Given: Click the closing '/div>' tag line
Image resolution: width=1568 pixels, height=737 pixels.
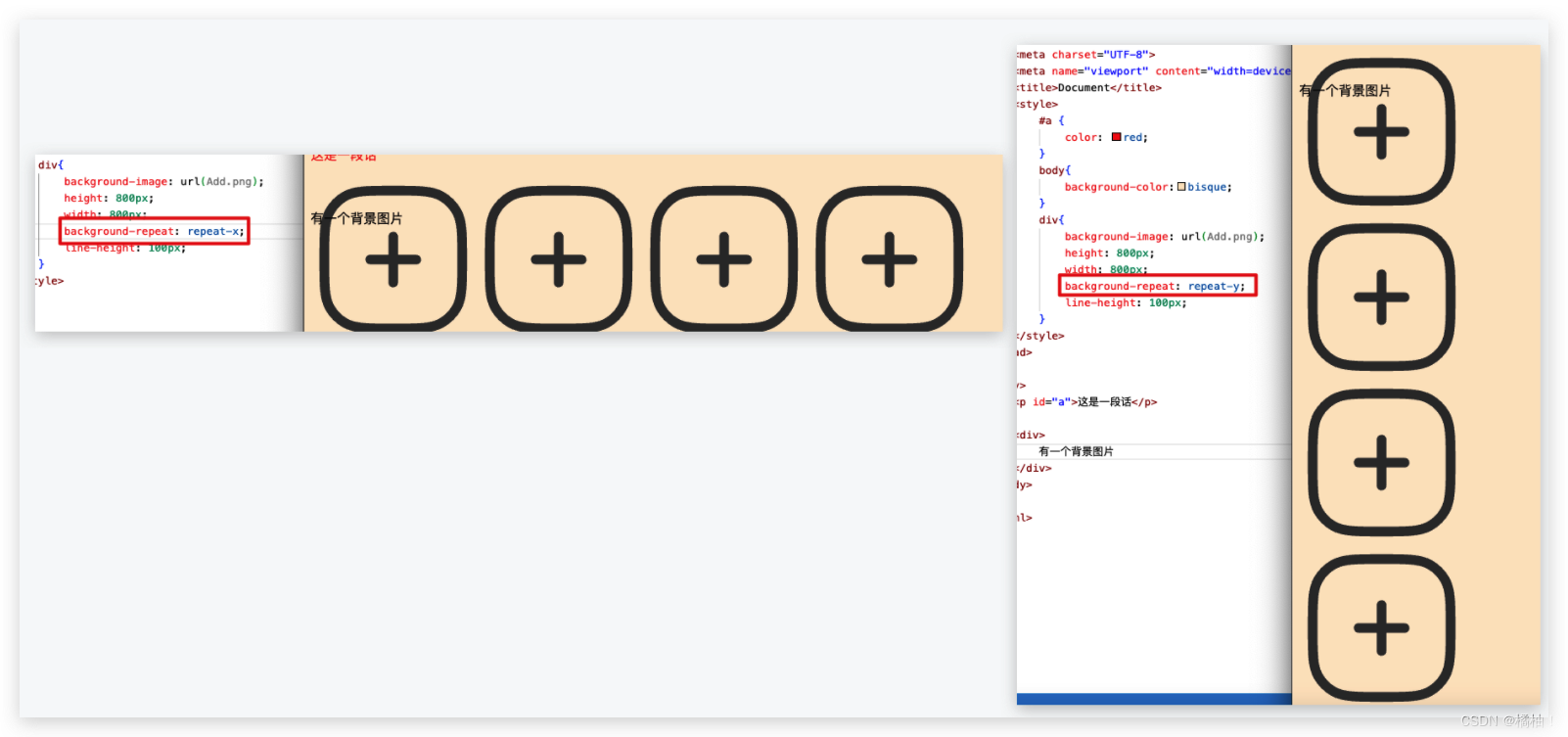Looking at the screenshot, I should (1035, 468).
